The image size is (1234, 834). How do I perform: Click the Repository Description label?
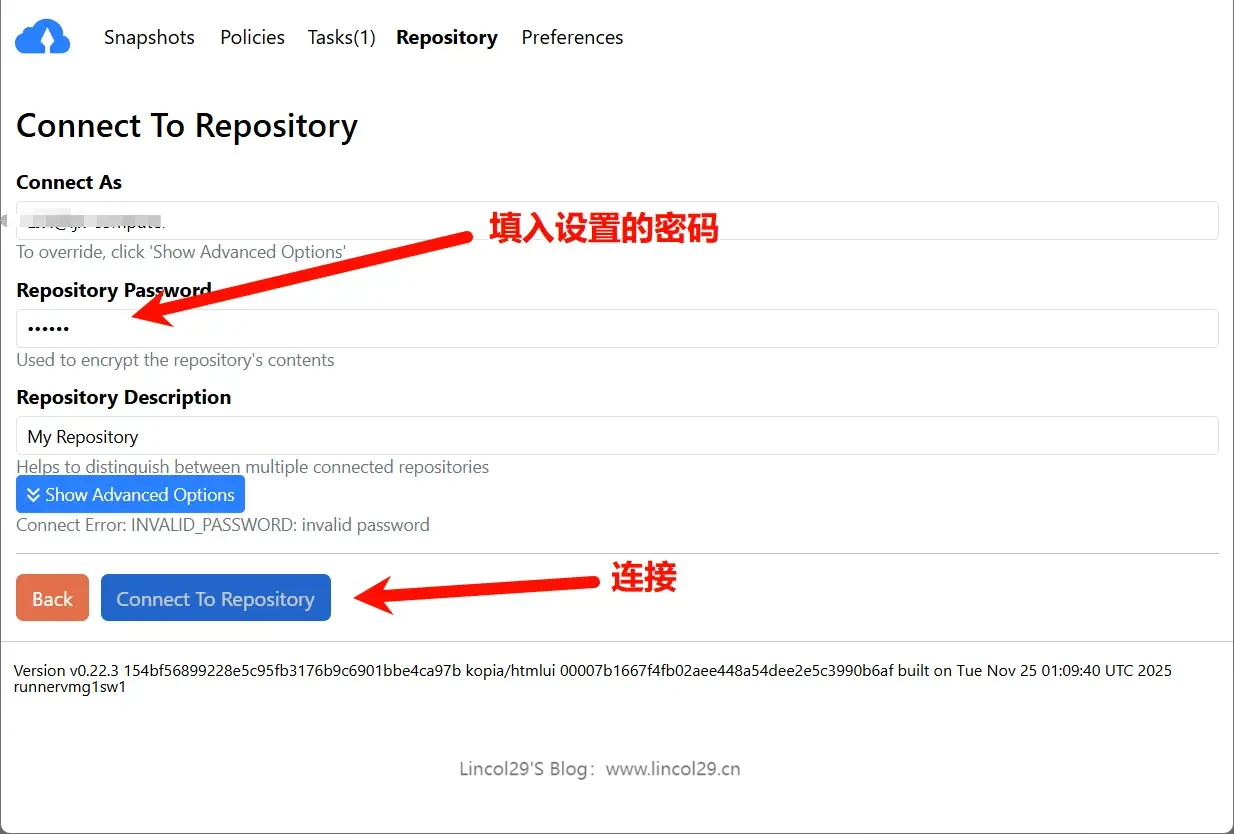click(x=123, y=397)
